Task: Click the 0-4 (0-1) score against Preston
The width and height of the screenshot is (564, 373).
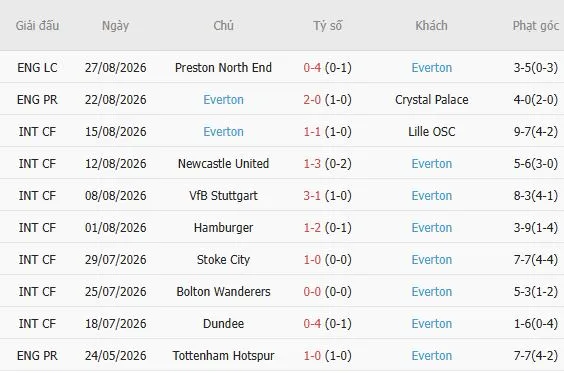Action: (x=327, y=68)
